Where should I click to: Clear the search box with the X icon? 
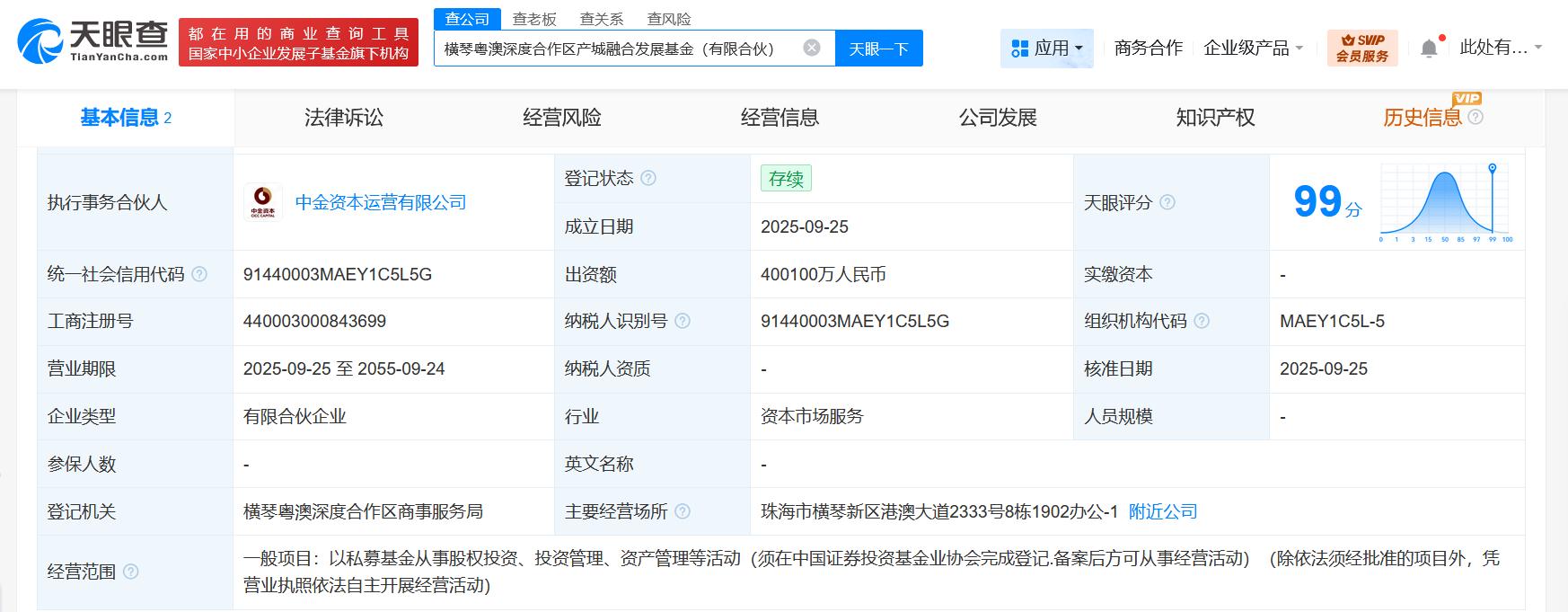click(811, 48)
